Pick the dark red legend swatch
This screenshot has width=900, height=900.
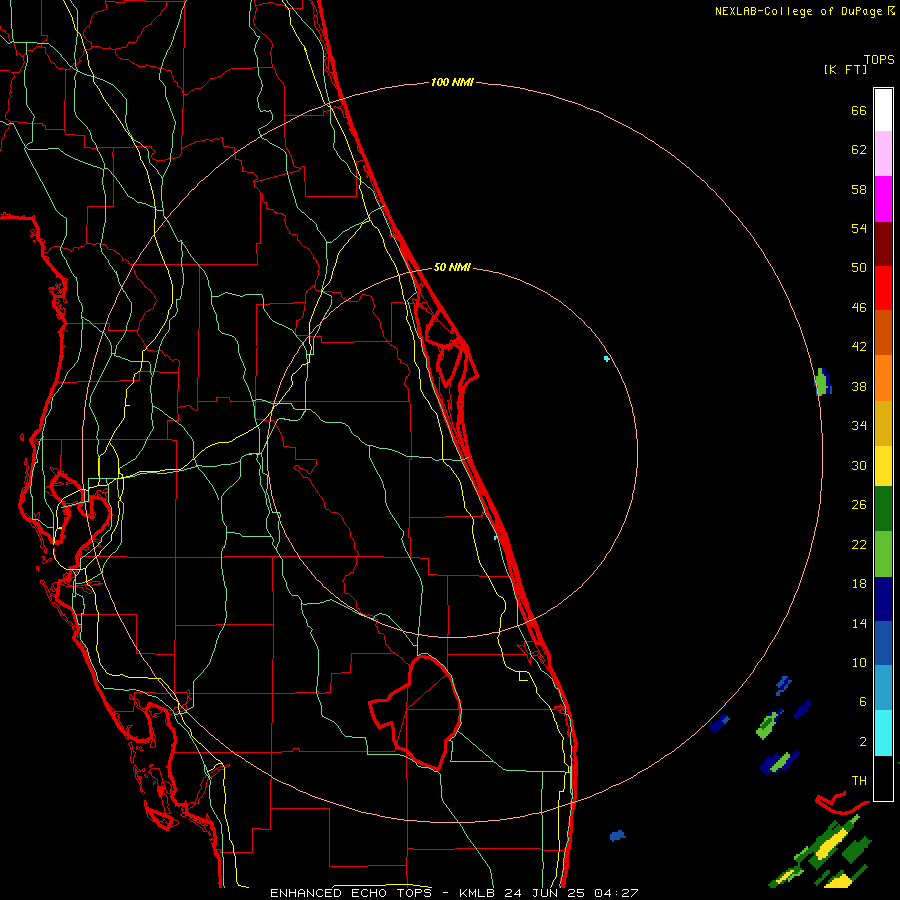pos(883,244)
